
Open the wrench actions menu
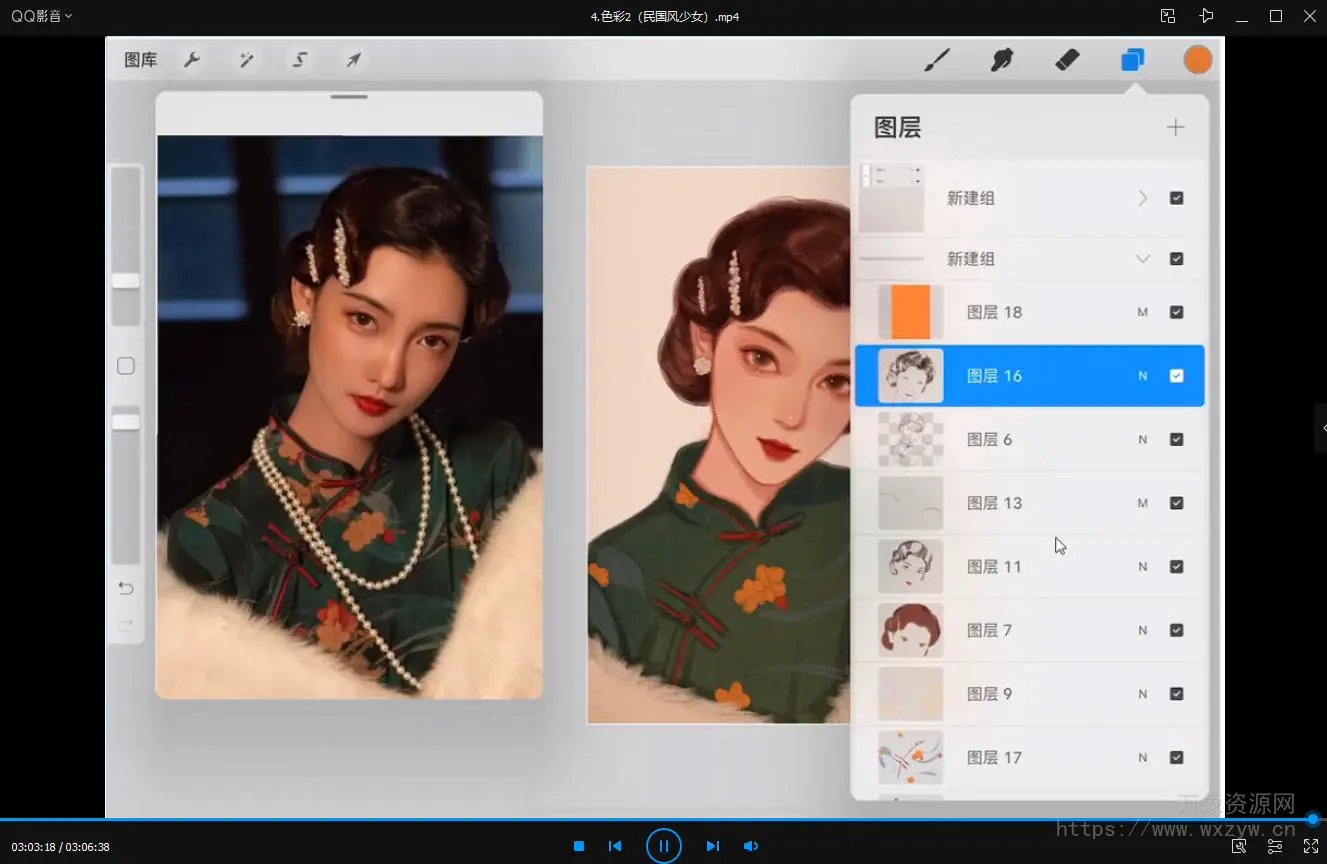[192, 60]
